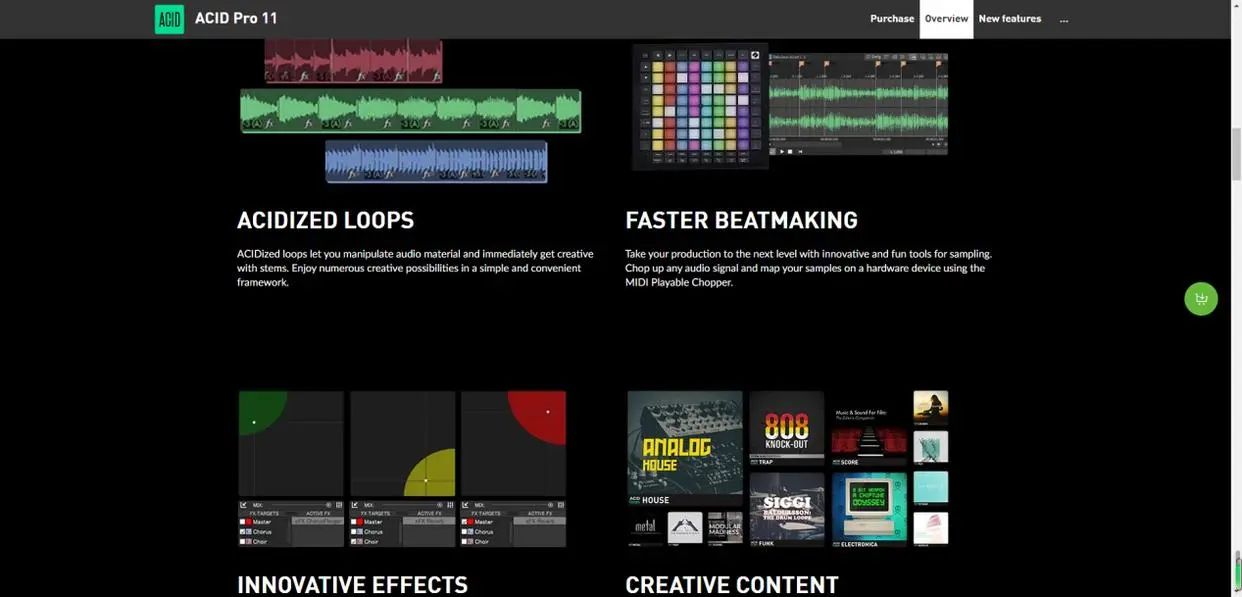Open the floating green shopping cart button
This screenshot has width=1242, height=597.
1201,299
